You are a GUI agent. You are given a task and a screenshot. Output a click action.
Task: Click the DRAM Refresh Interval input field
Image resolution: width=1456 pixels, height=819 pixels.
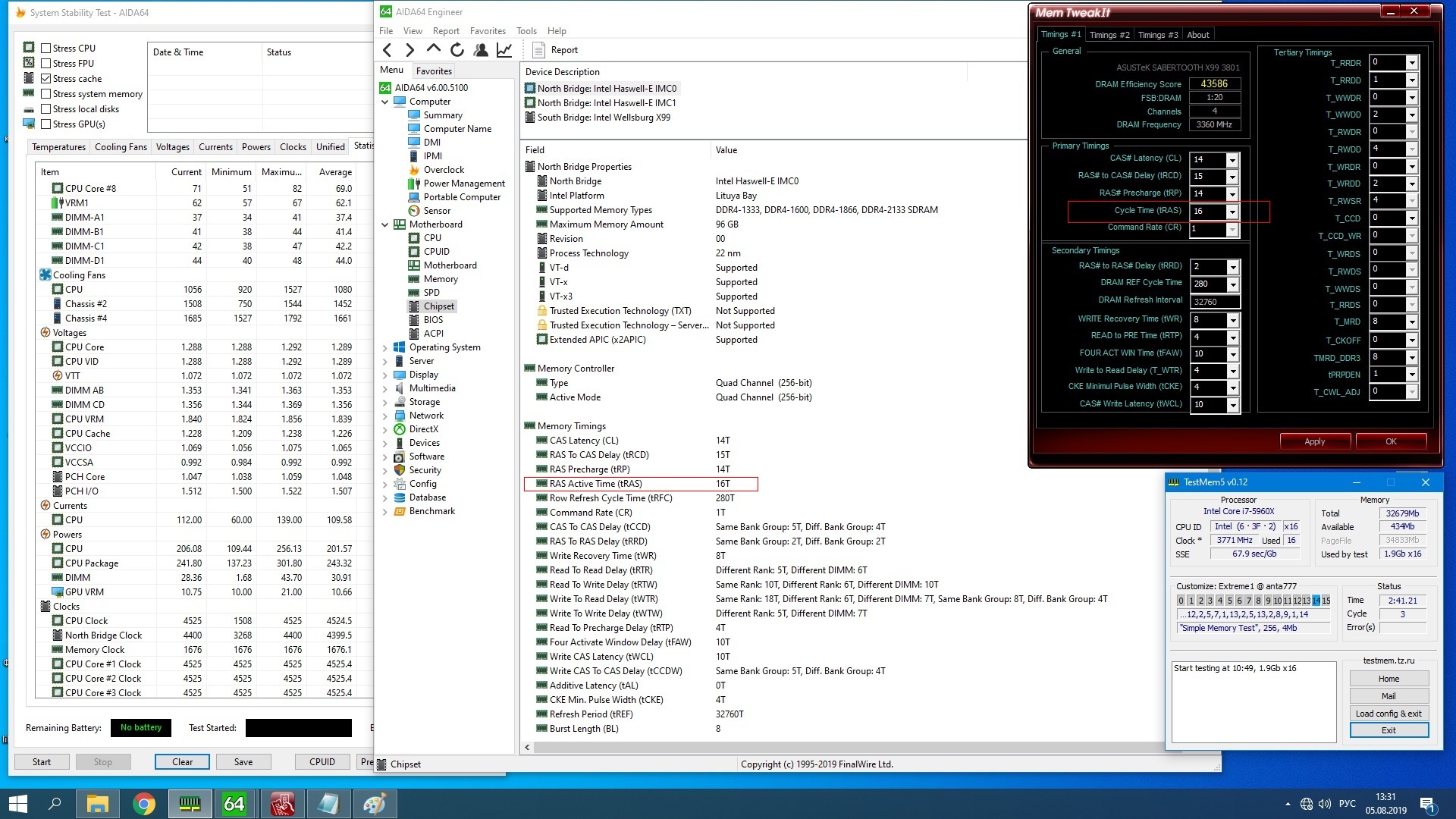coord(1215,302)
